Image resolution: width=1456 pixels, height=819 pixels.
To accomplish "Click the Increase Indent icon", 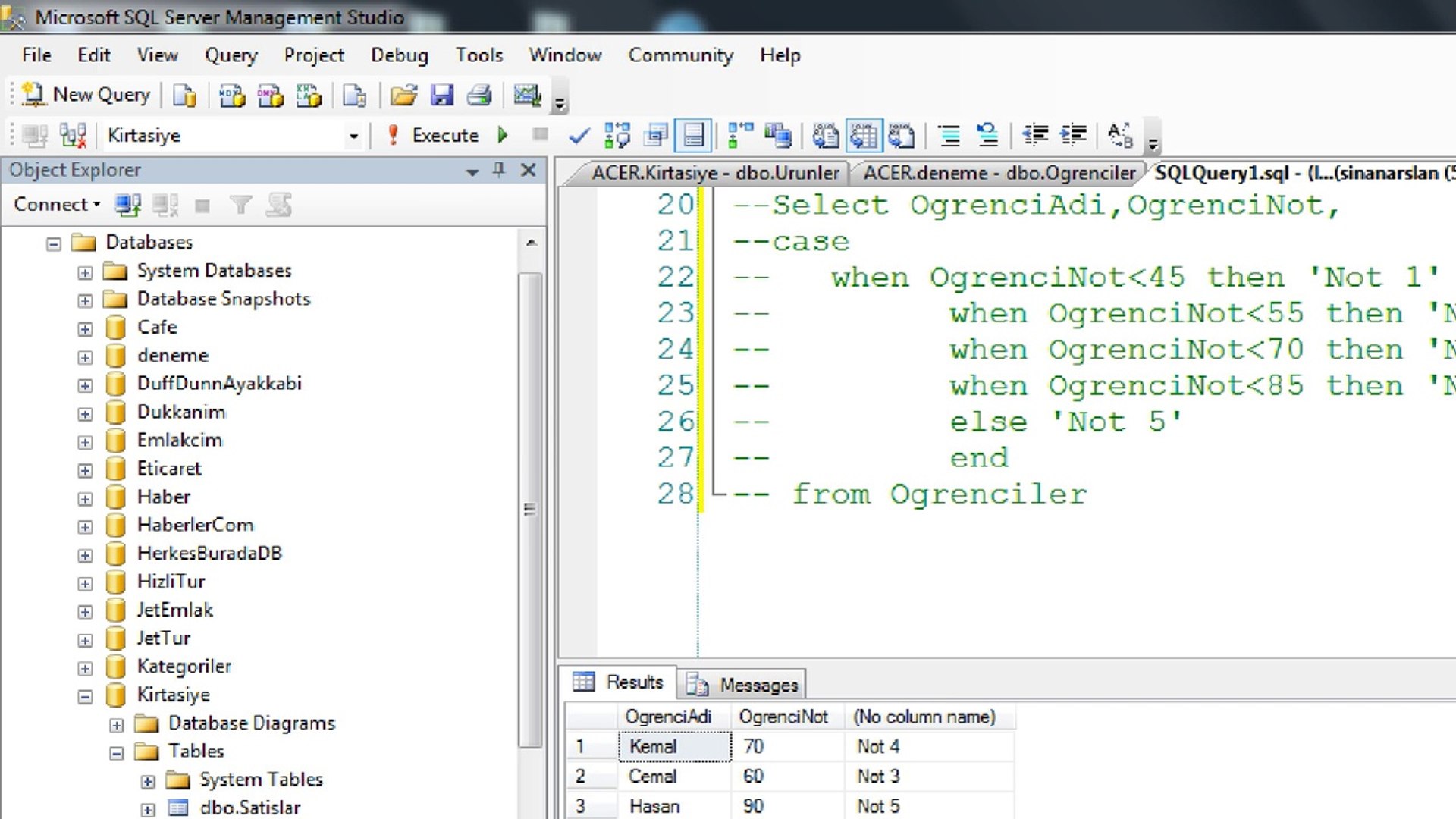I will (1073, 135).
